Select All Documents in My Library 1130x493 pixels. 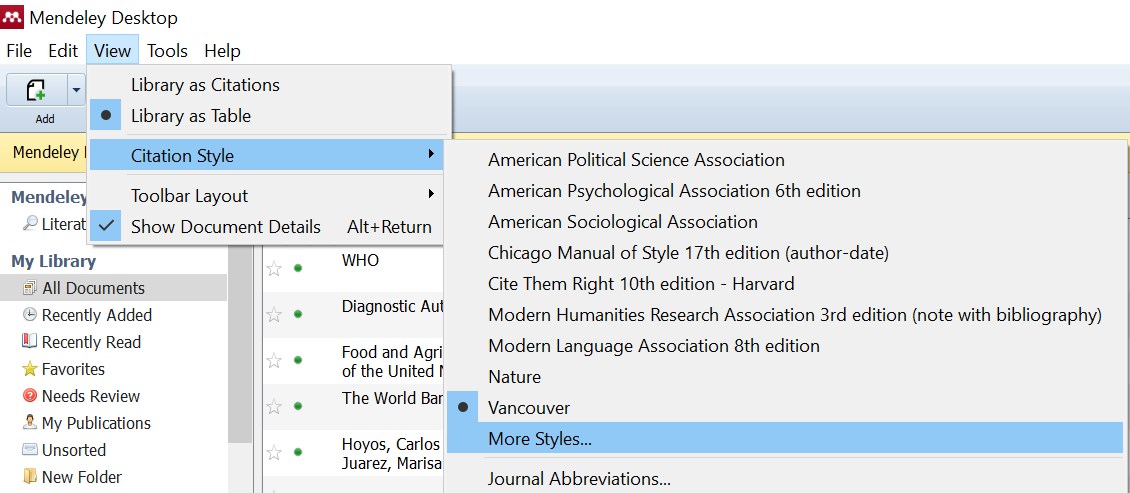click(x=92, y=288)
